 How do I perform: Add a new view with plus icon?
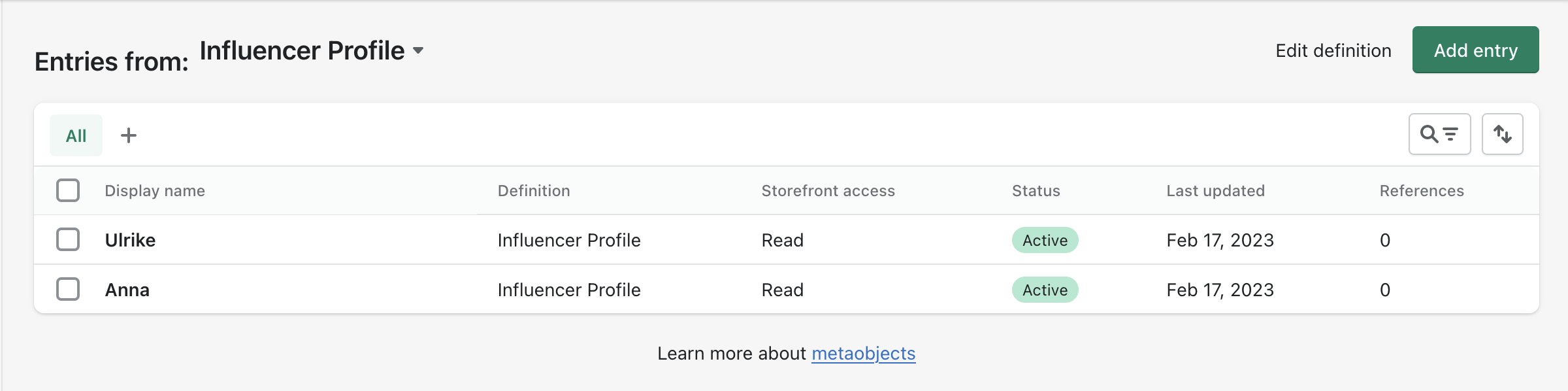click(129, 135)
